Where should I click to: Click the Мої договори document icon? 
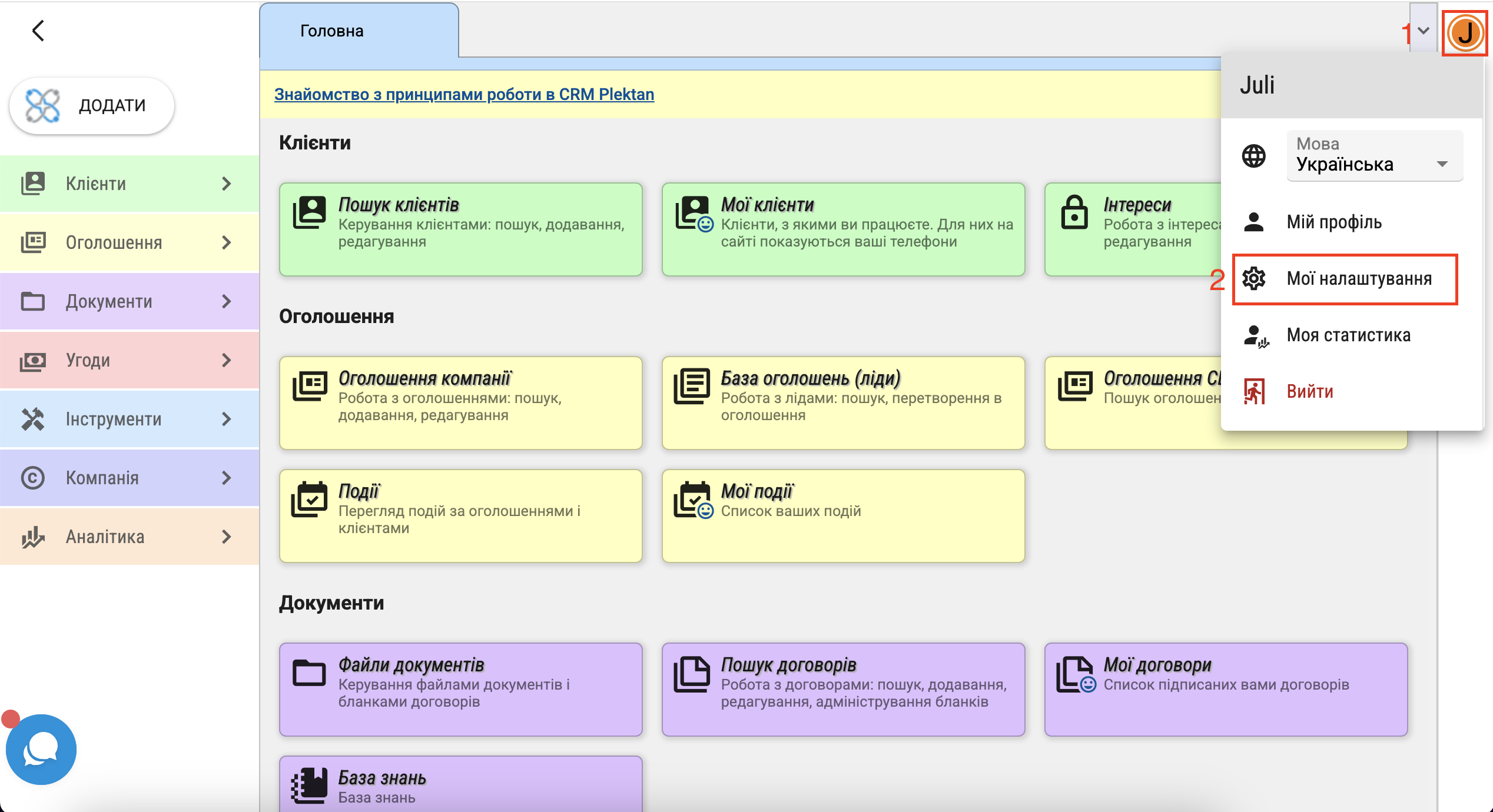(1075, 674)
